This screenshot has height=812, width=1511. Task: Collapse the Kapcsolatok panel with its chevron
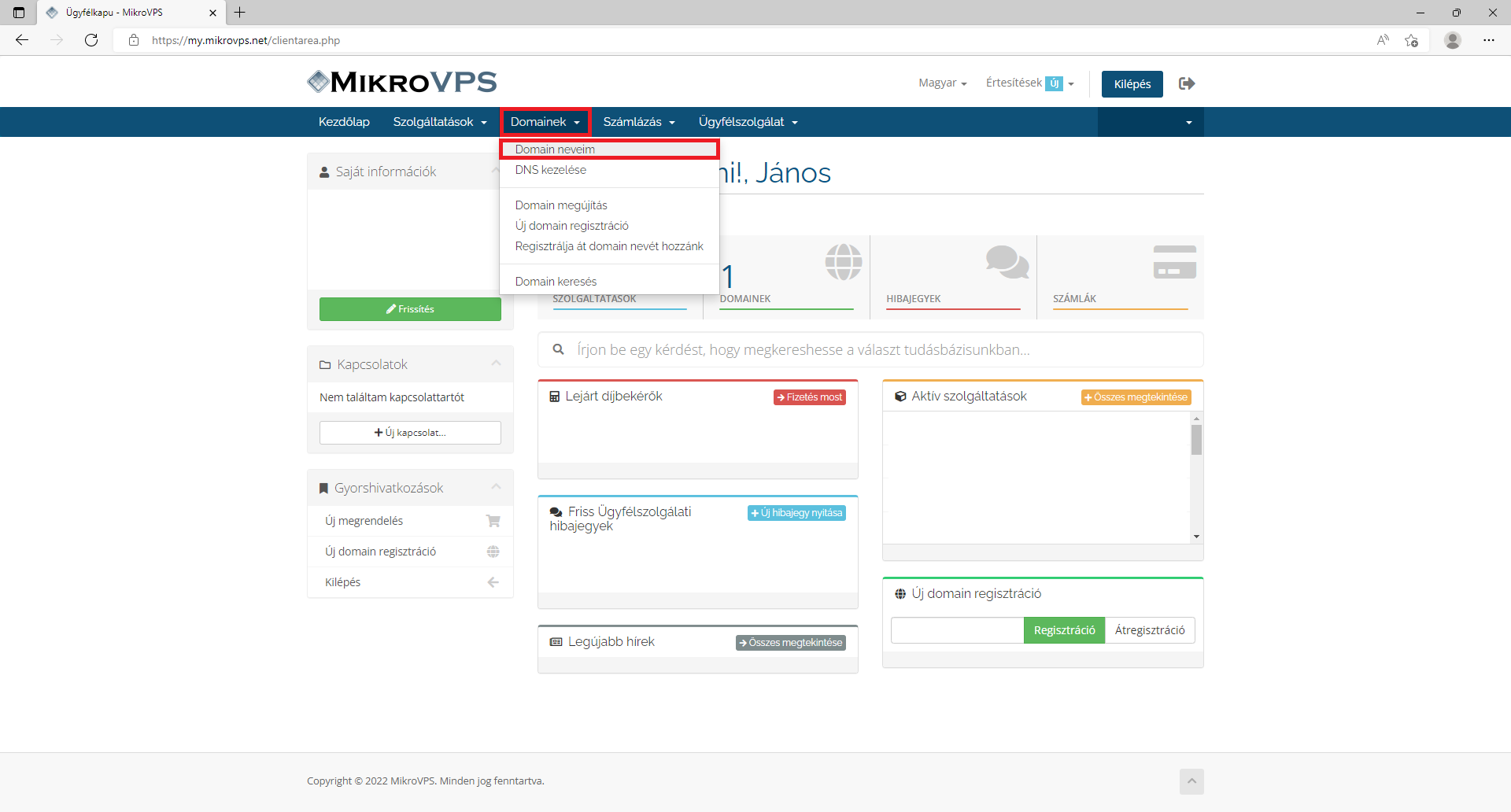coord(496,363)
